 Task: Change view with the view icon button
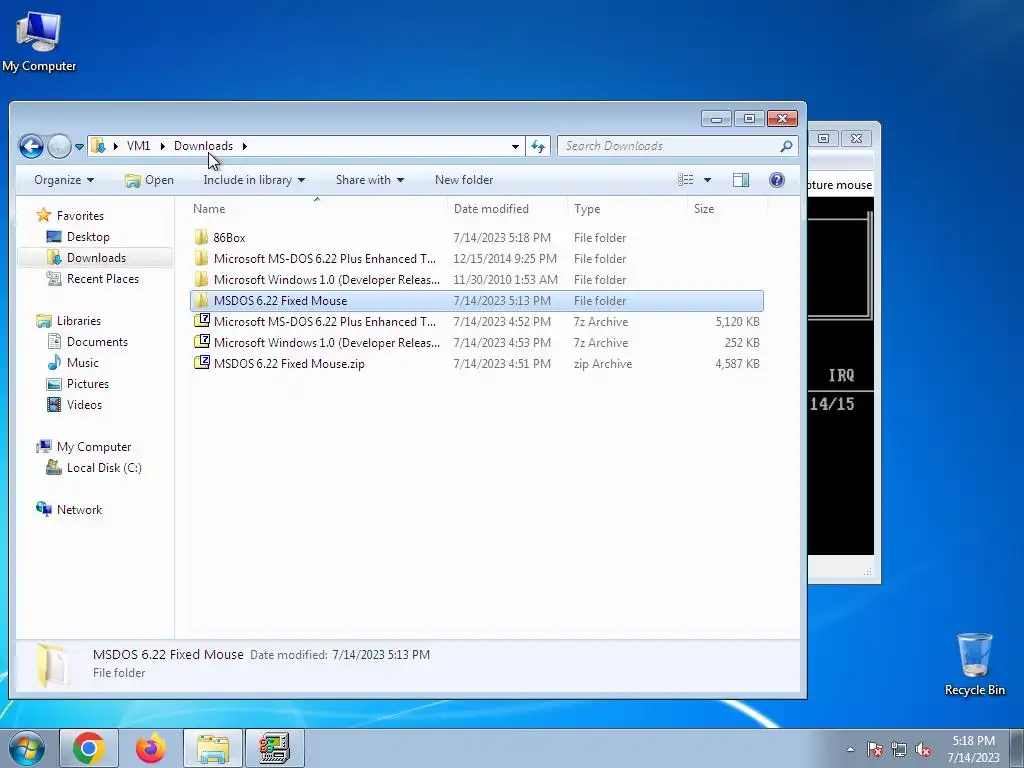click(x=685, y=180)
